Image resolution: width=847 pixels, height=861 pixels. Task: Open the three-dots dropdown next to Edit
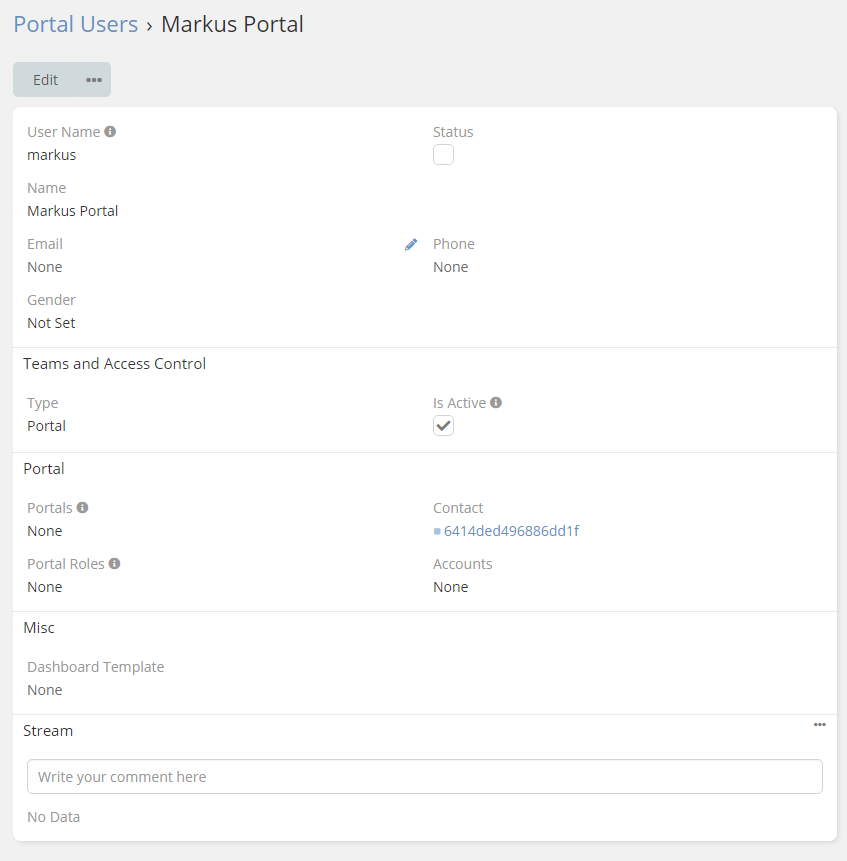pyautogui.click(x=94, y=80)
